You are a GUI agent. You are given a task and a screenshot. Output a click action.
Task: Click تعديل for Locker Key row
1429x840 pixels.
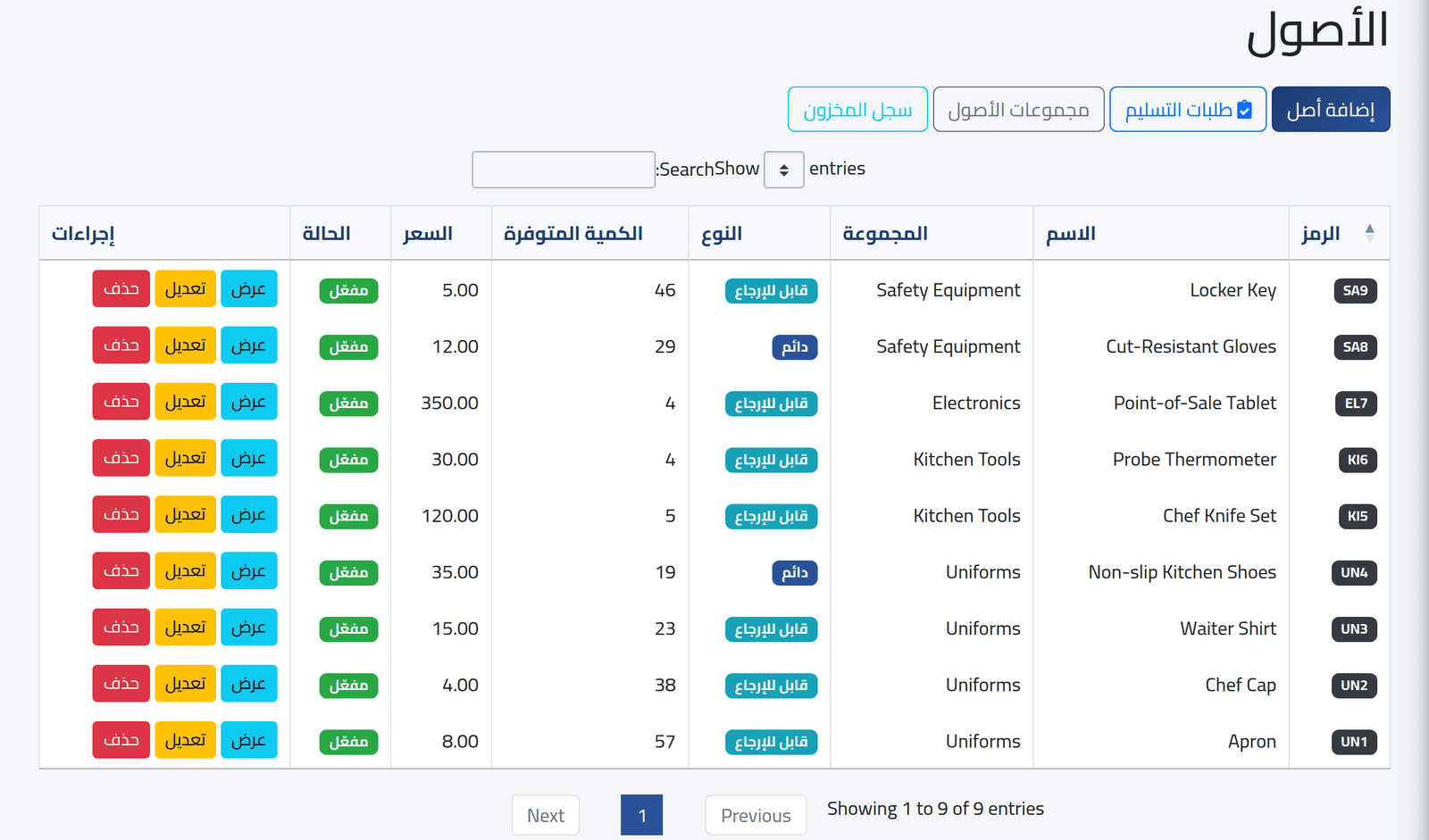click(x=185, y=288)
